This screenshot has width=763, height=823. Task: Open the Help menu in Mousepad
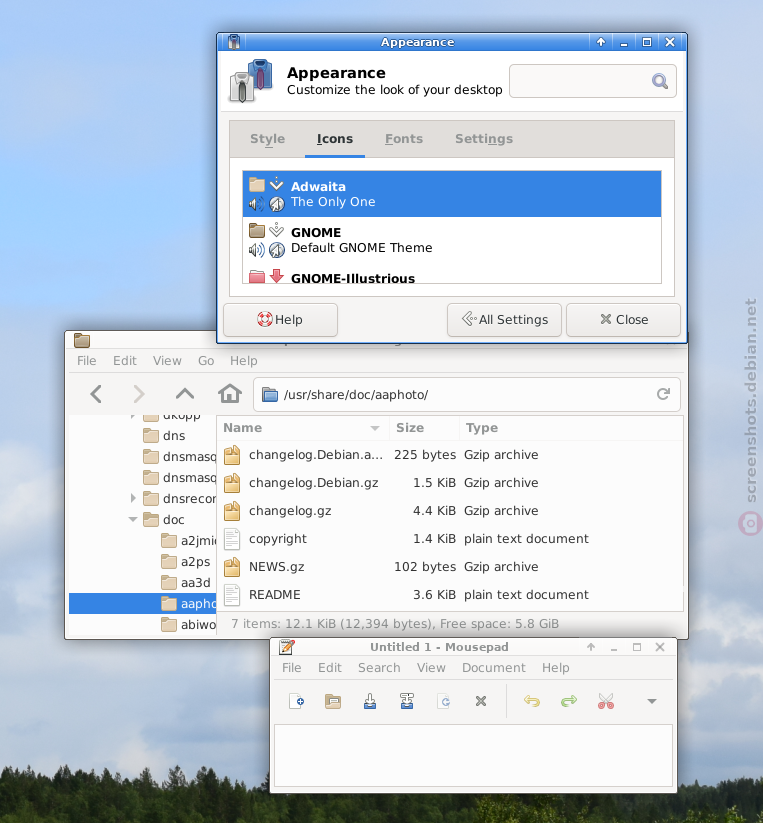[555, 668]
